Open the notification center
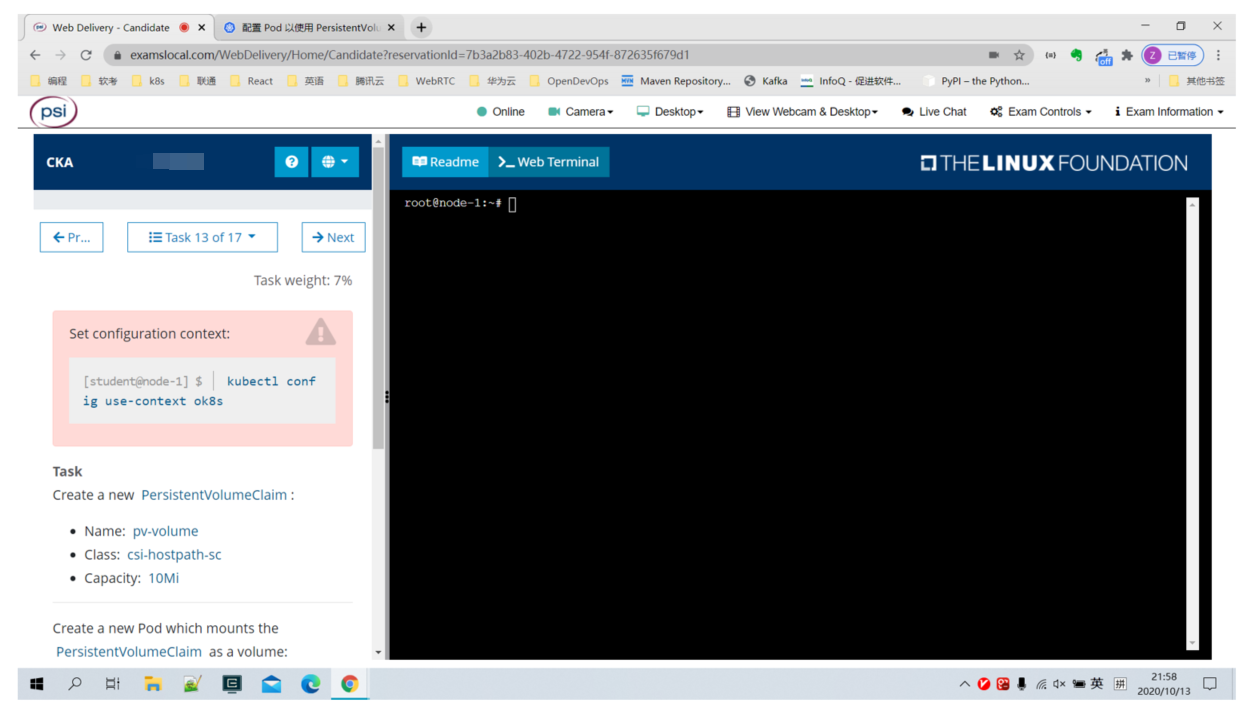1246x714 pixels. pos(1210,684)
